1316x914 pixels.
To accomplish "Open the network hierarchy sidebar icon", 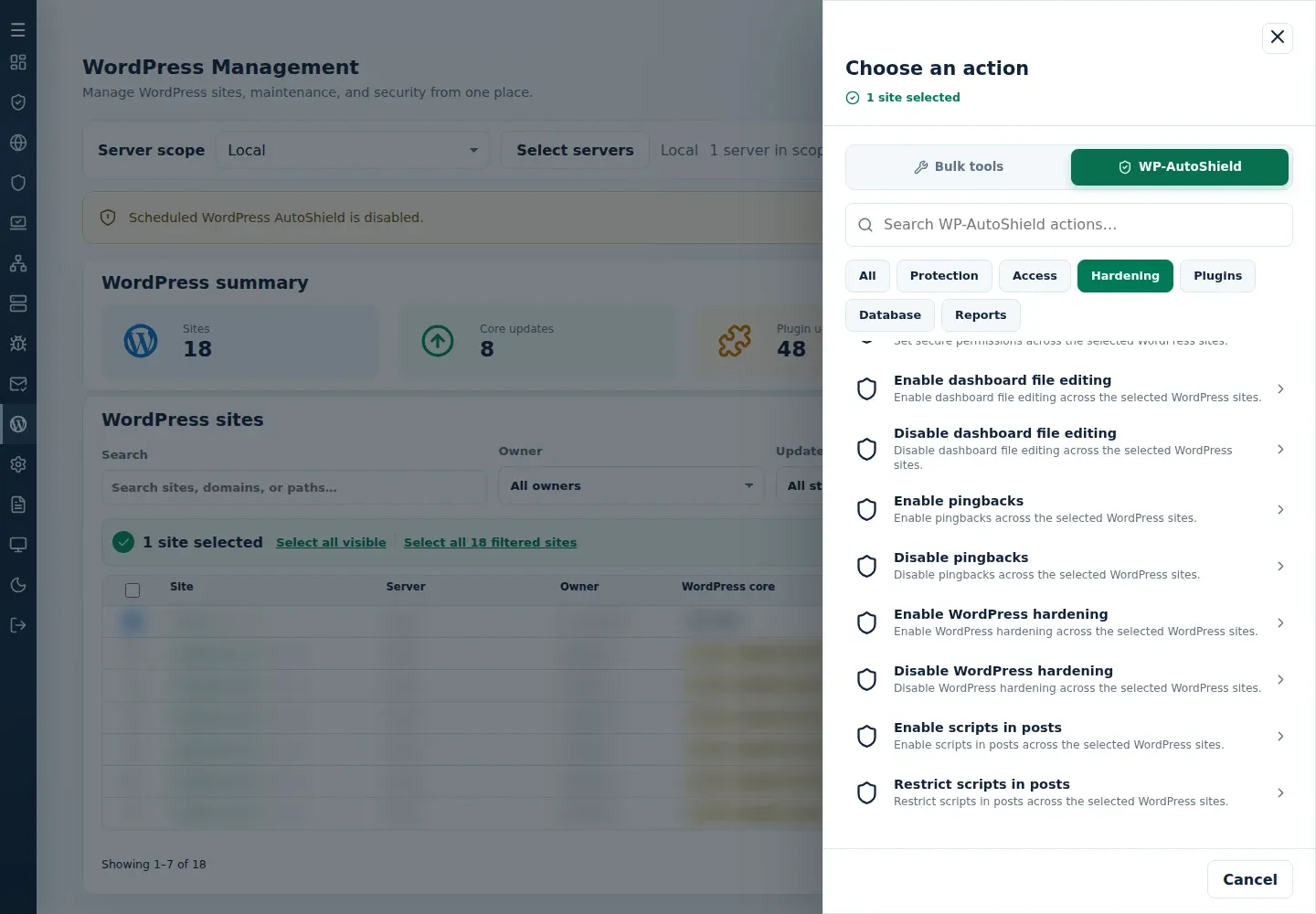I will [x=18, y=263].
